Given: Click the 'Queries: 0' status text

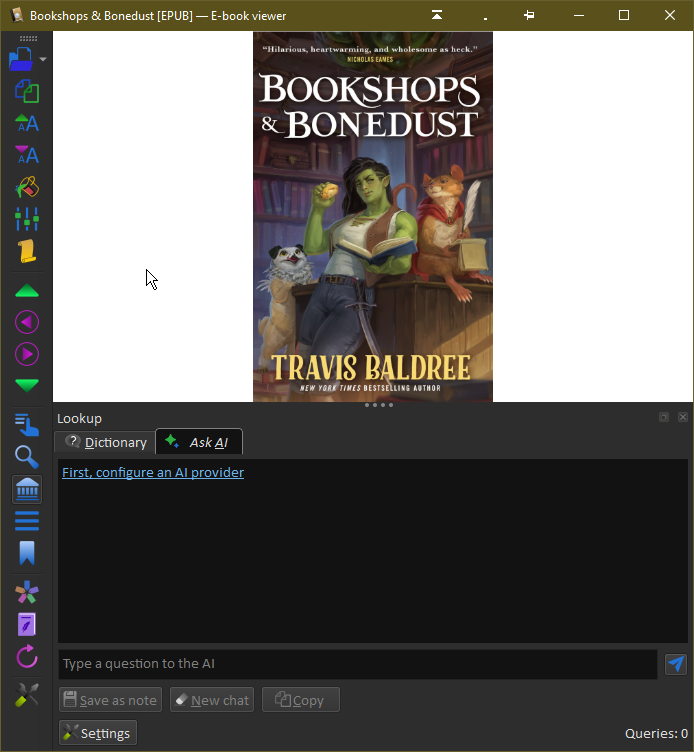Looking at the screenshot, I should (x=656, y=733).
